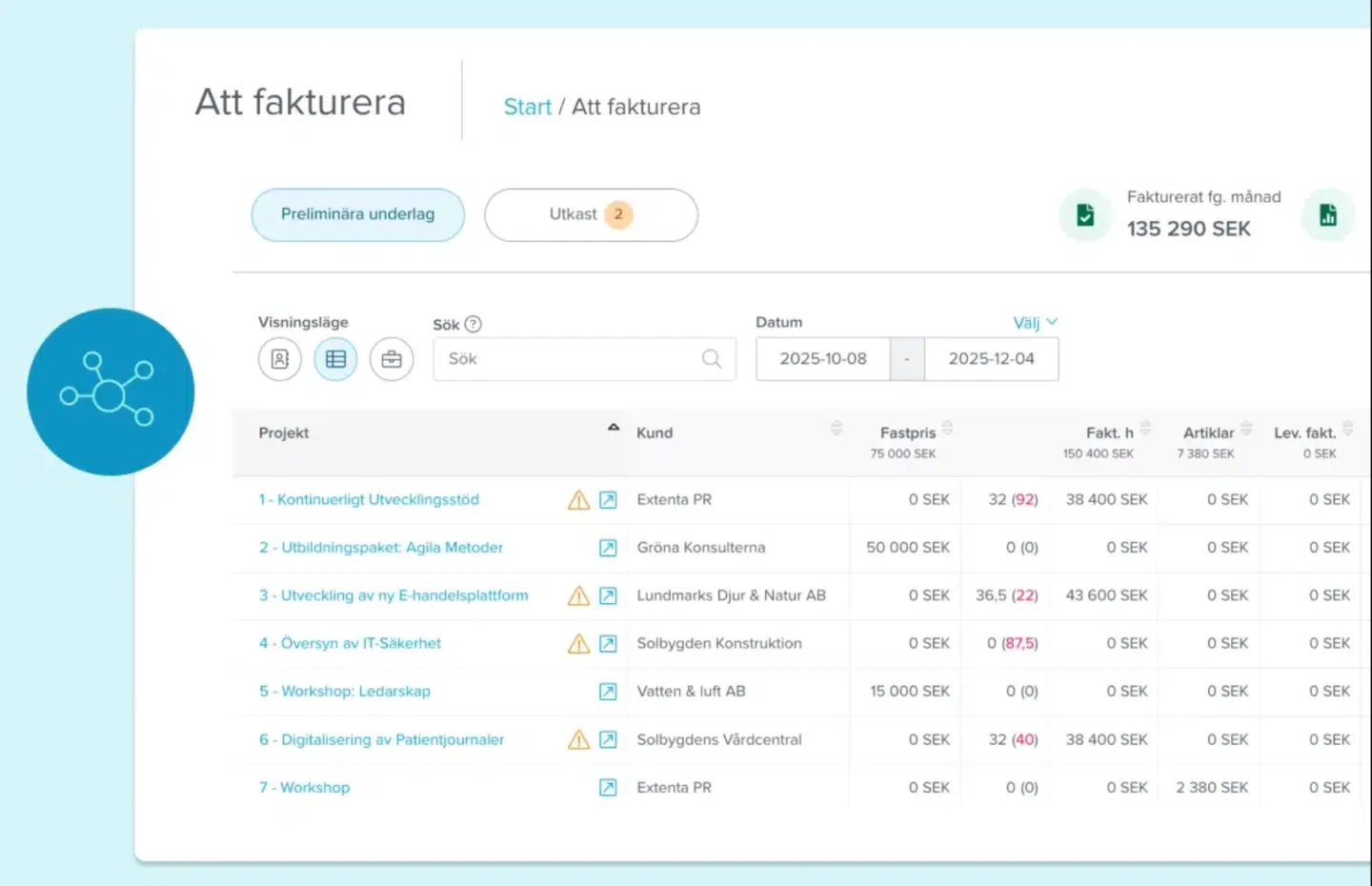Click customer Gröna Konsulterna

(701, 548)
